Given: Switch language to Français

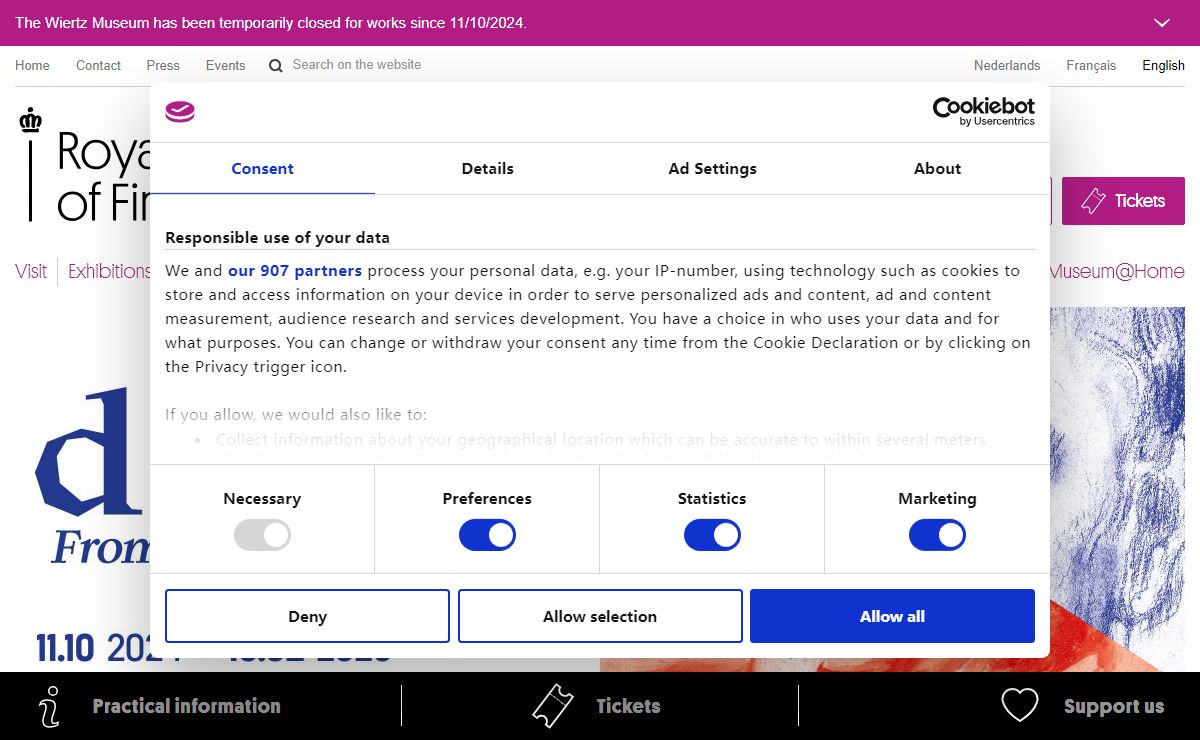Looking at the screenshot, I should (1091, 66).
